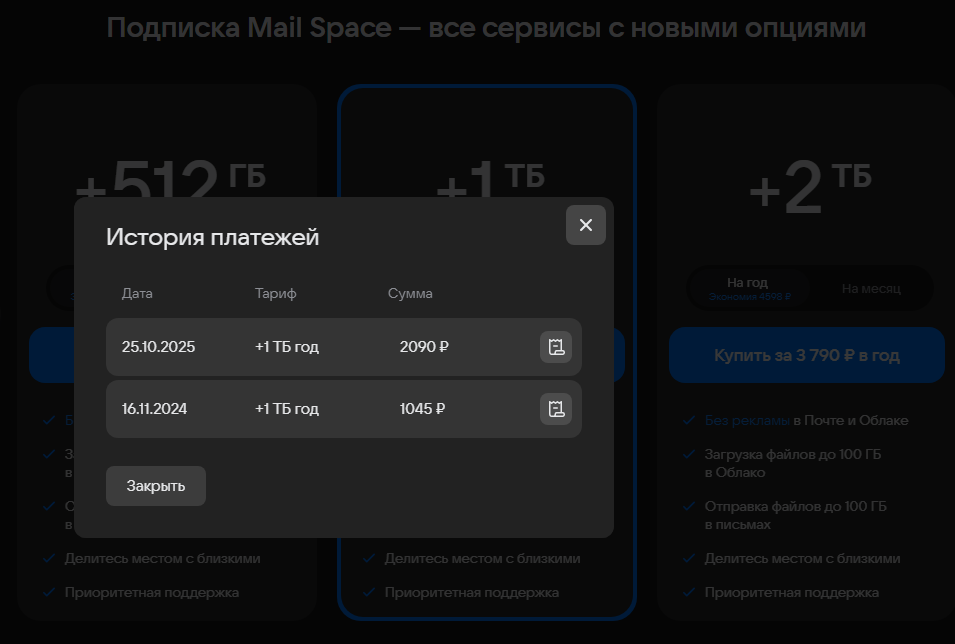This screenshot has height=644, width=955.
Task: Click Купить за 3 790 ₽ в год
Action: [806, 355]
